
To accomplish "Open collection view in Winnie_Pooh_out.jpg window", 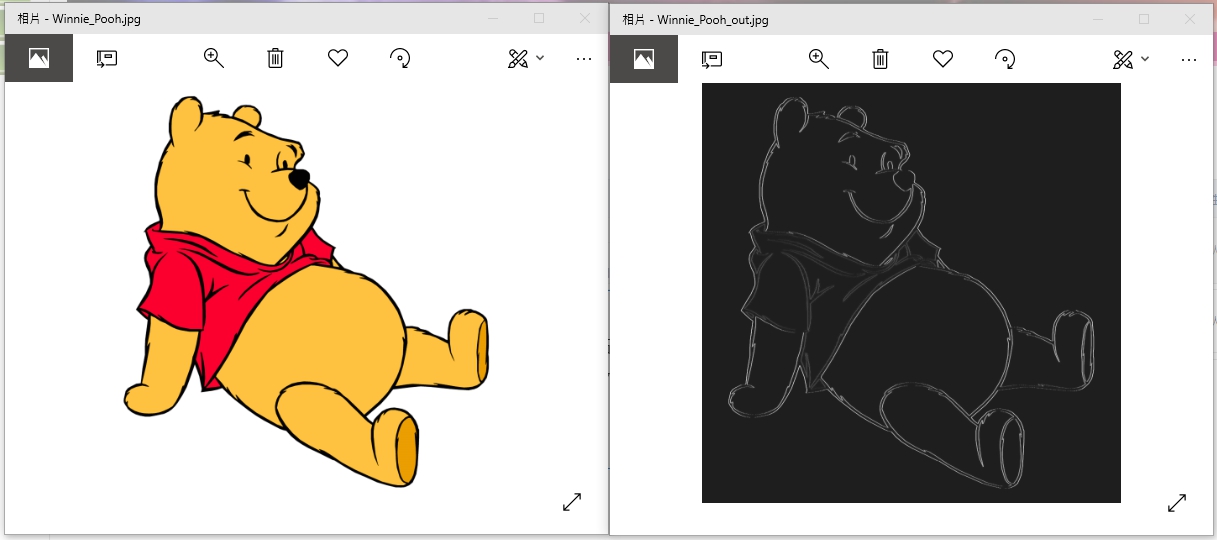I will click(644, 59).
